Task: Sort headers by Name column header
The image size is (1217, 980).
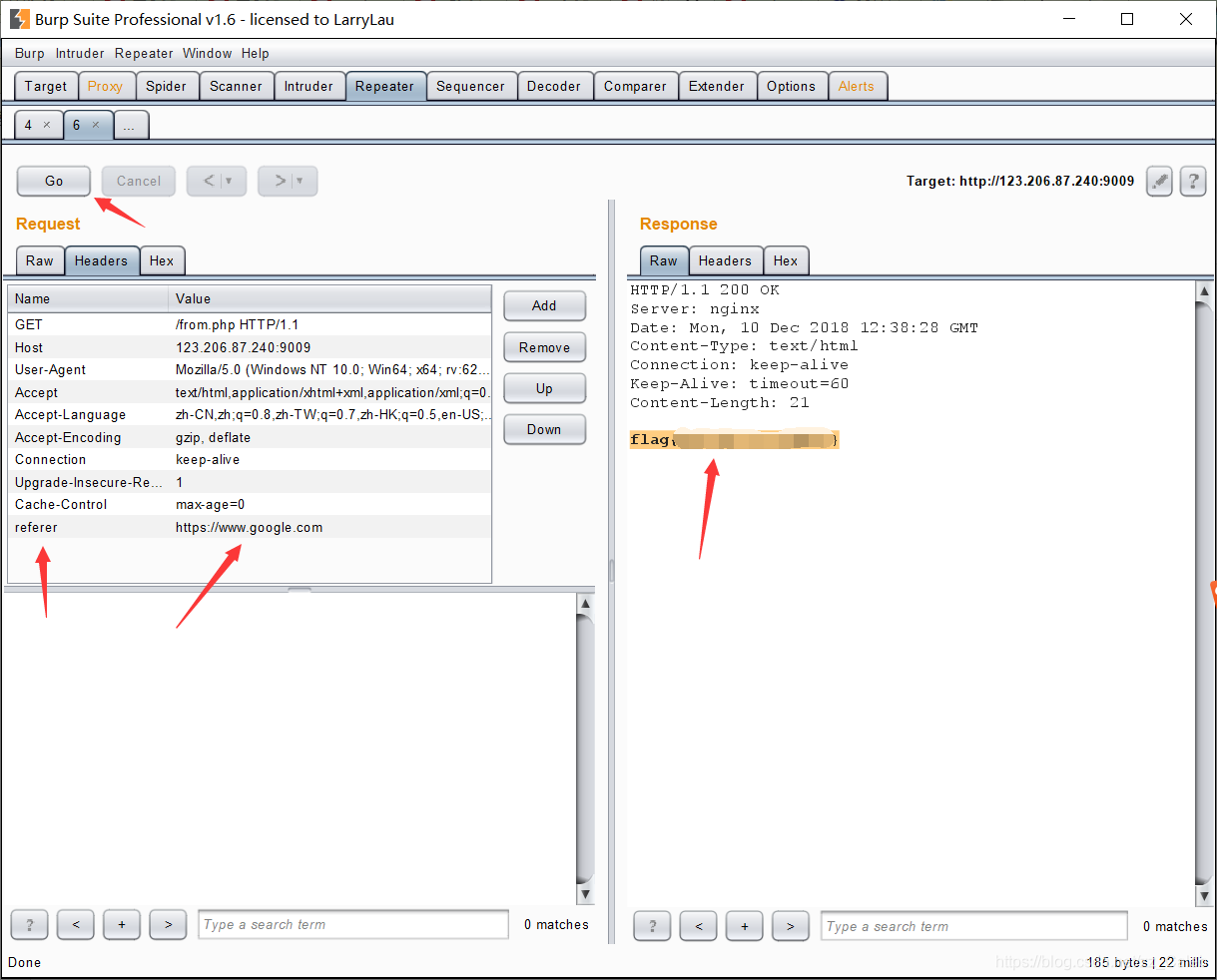Action: tap(89, 298)
